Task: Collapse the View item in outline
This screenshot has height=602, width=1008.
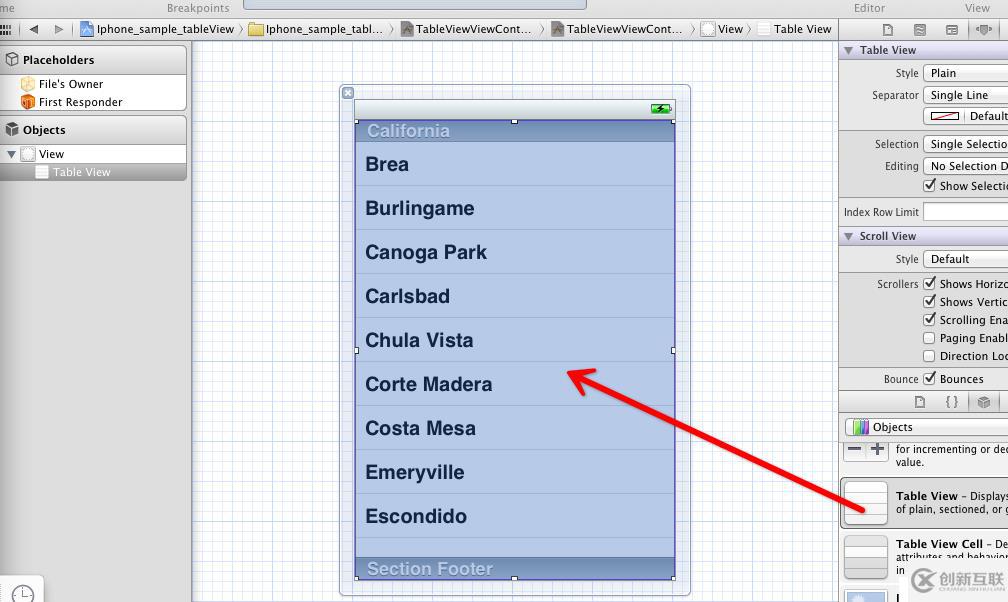Action: click(x=12, y=154)
